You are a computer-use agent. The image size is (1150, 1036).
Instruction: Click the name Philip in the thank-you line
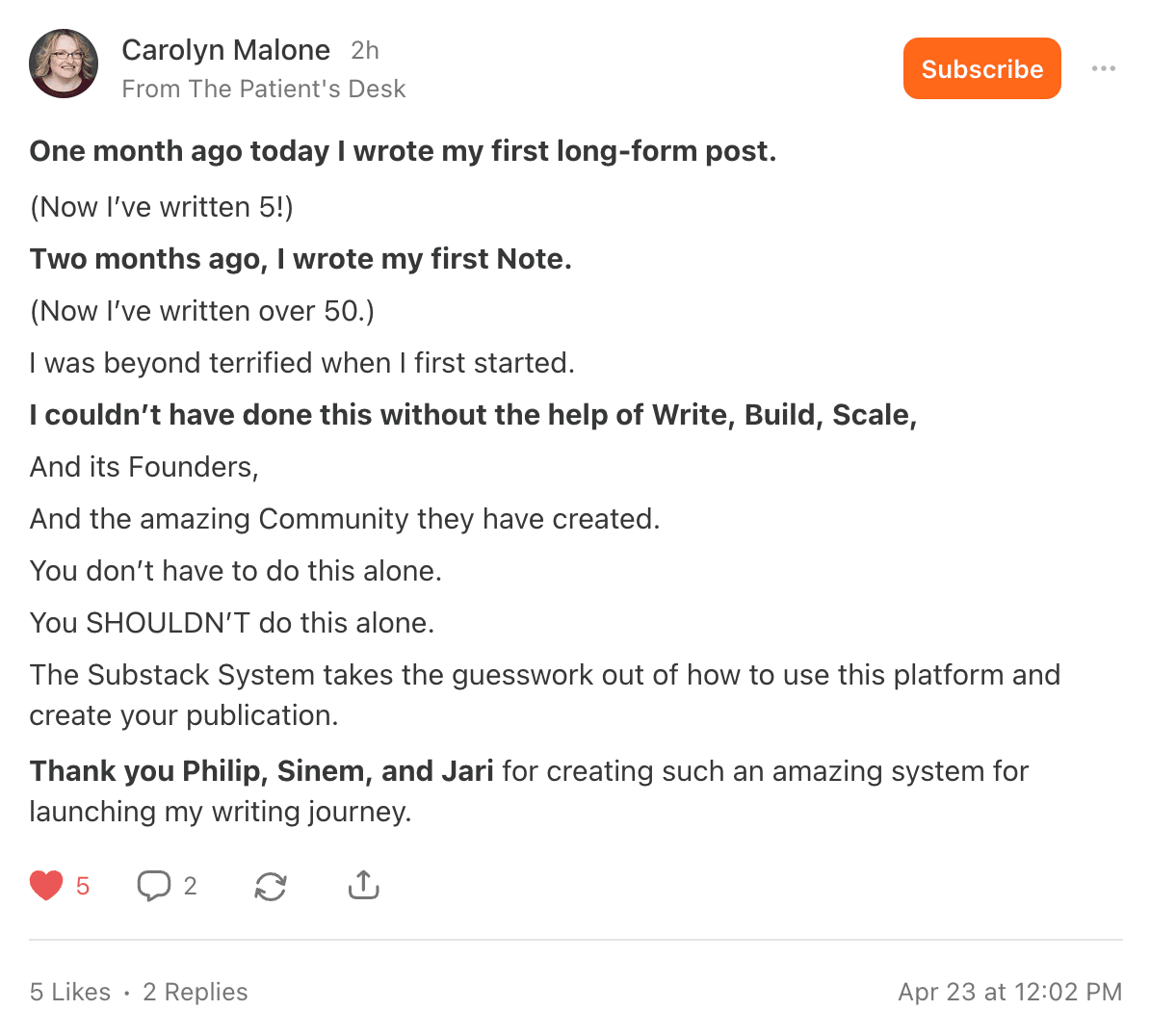[222, 771]
